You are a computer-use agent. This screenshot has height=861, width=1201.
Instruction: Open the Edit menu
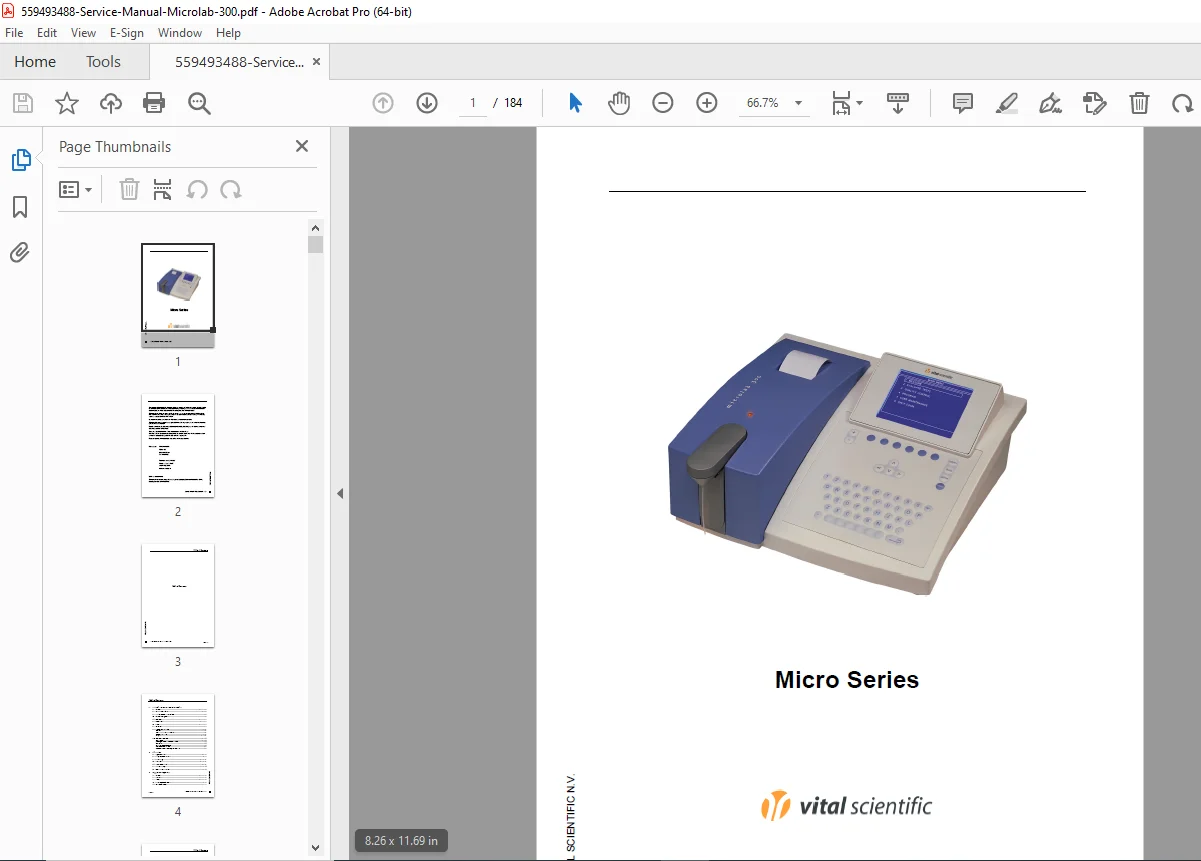click(47, 32)
